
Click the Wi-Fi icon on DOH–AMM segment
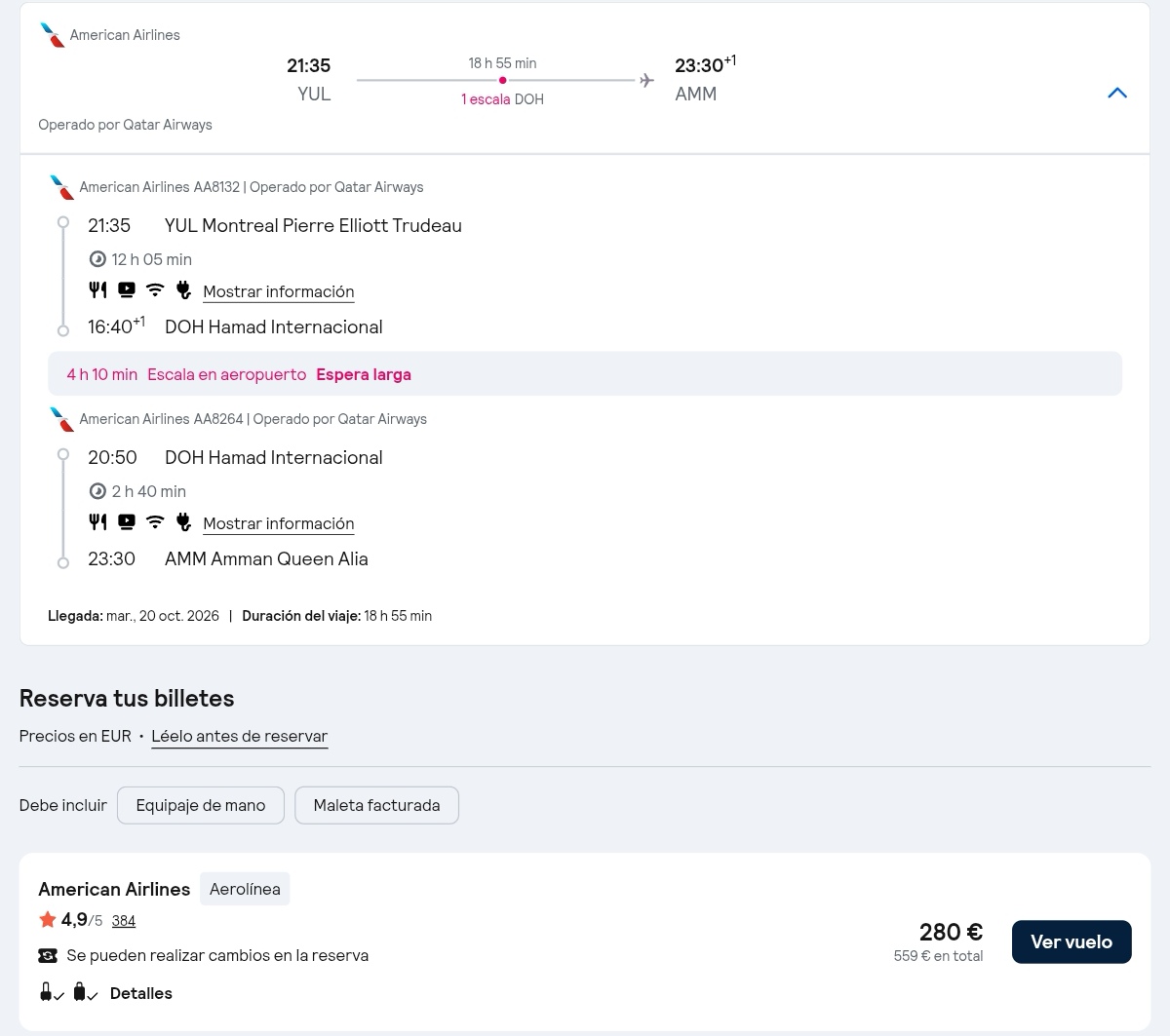pyautogui.click(x=155, y=521)
